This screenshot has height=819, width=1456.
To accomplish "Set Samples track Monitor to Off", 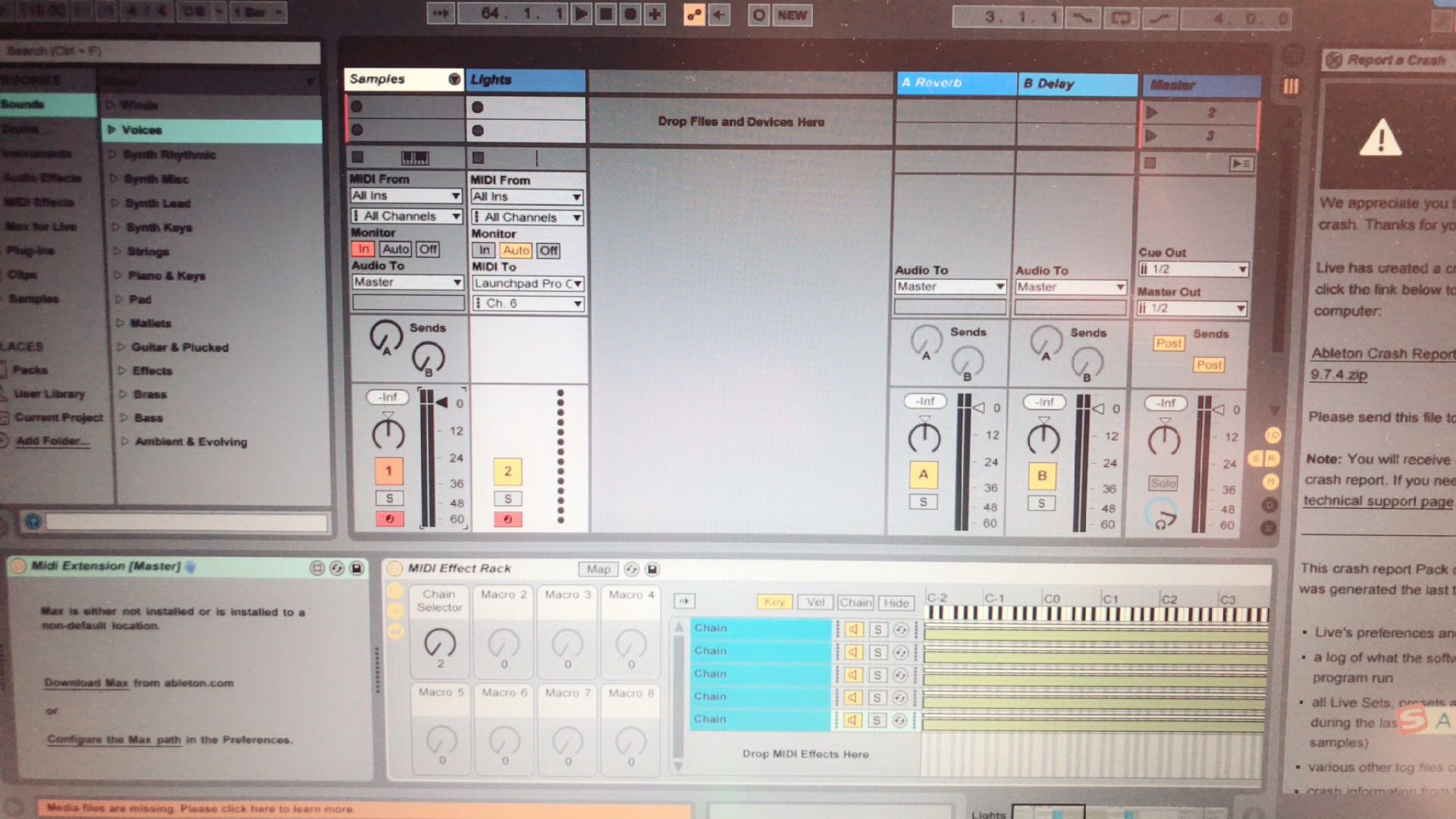I will pos(428,249).
